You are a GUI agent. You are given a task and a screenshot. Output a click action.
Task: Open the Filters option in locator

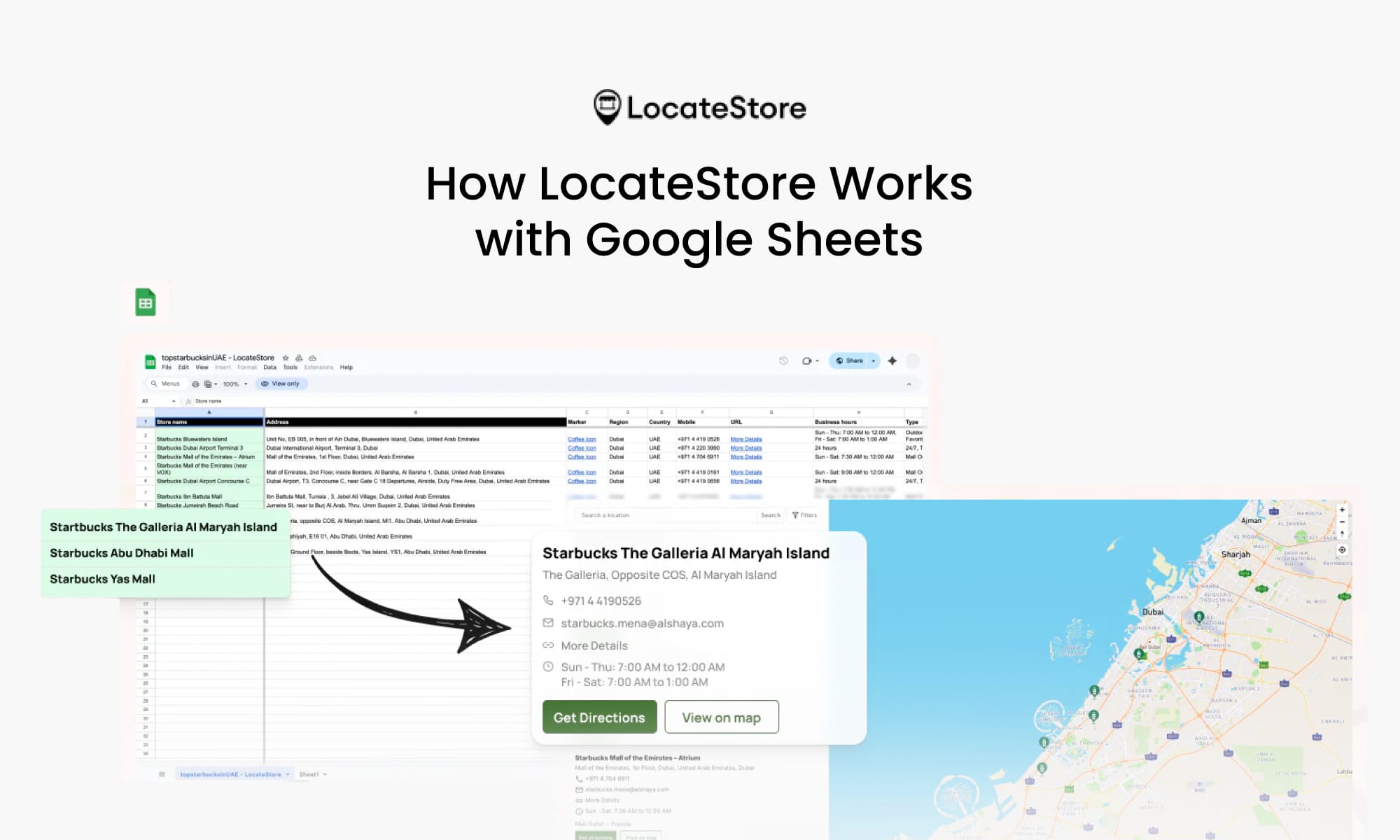(x=804, y=515)
